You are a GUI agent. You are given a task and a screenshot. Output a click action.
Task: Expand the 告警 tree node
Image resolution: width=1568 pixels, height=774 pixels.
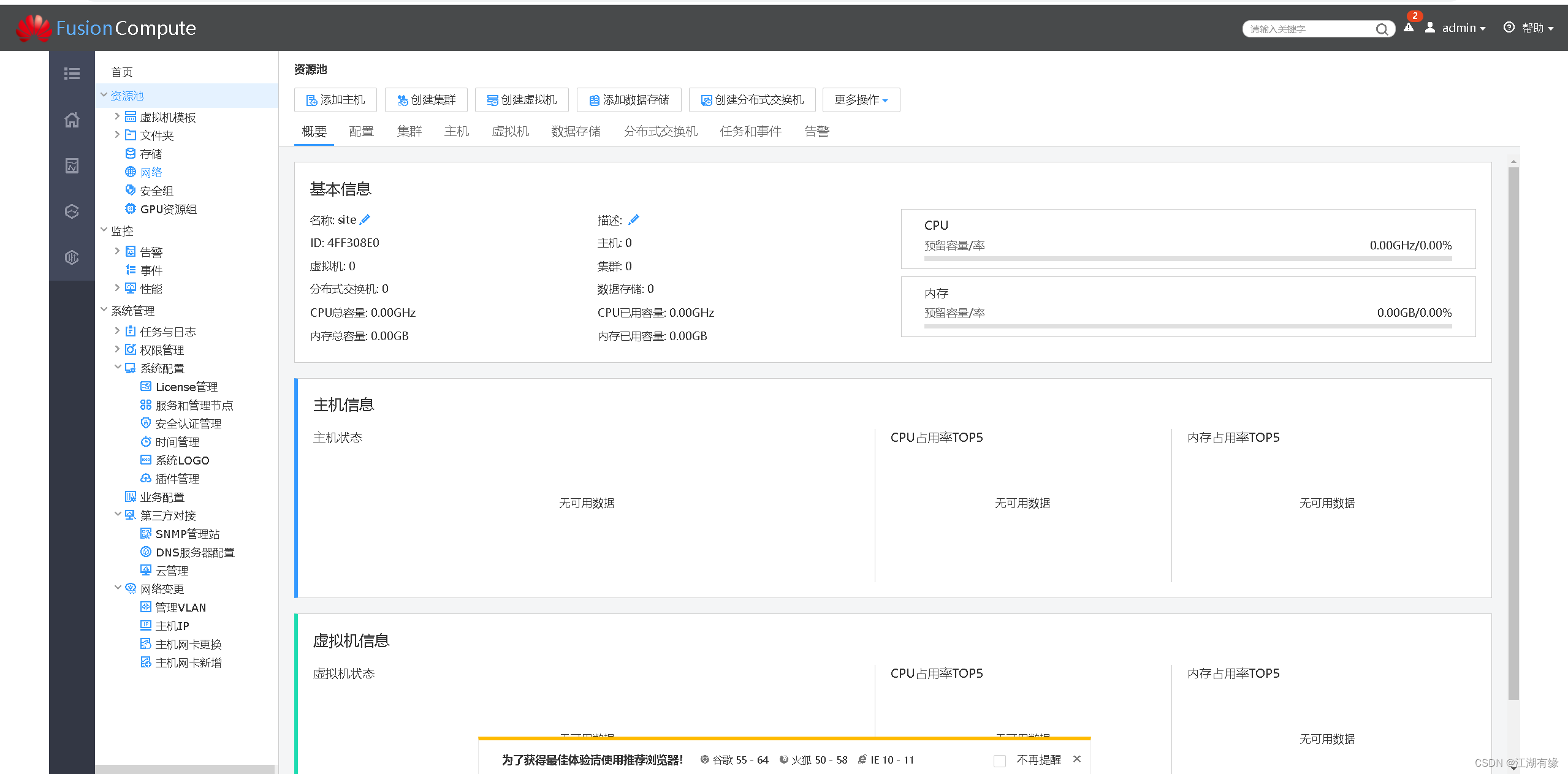coord(117,251)
